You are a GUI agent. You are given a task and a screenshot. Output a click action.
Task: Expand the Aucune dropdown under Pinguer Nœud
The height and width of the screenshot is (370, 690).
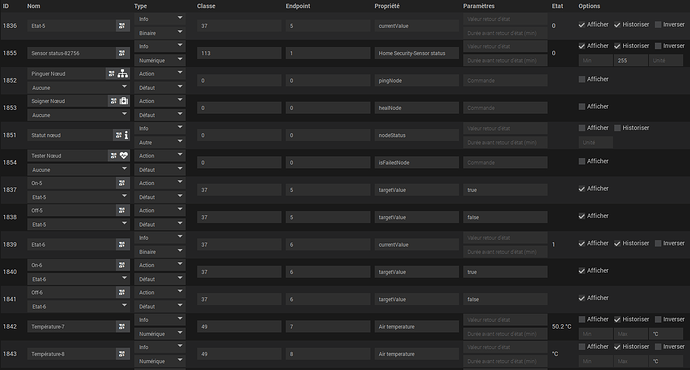pos(78,88)
